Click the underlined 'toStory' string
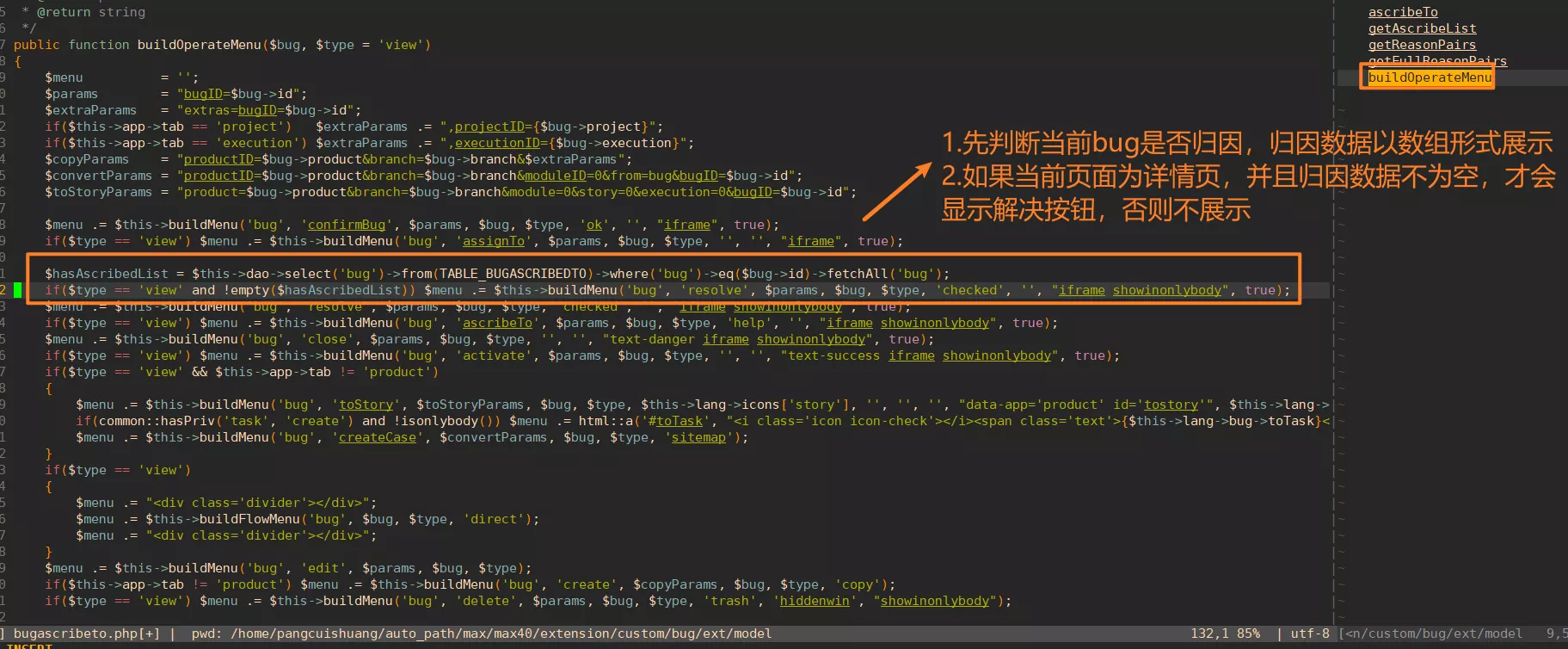Screen dimensions: 1568x649 pos(366,405)
